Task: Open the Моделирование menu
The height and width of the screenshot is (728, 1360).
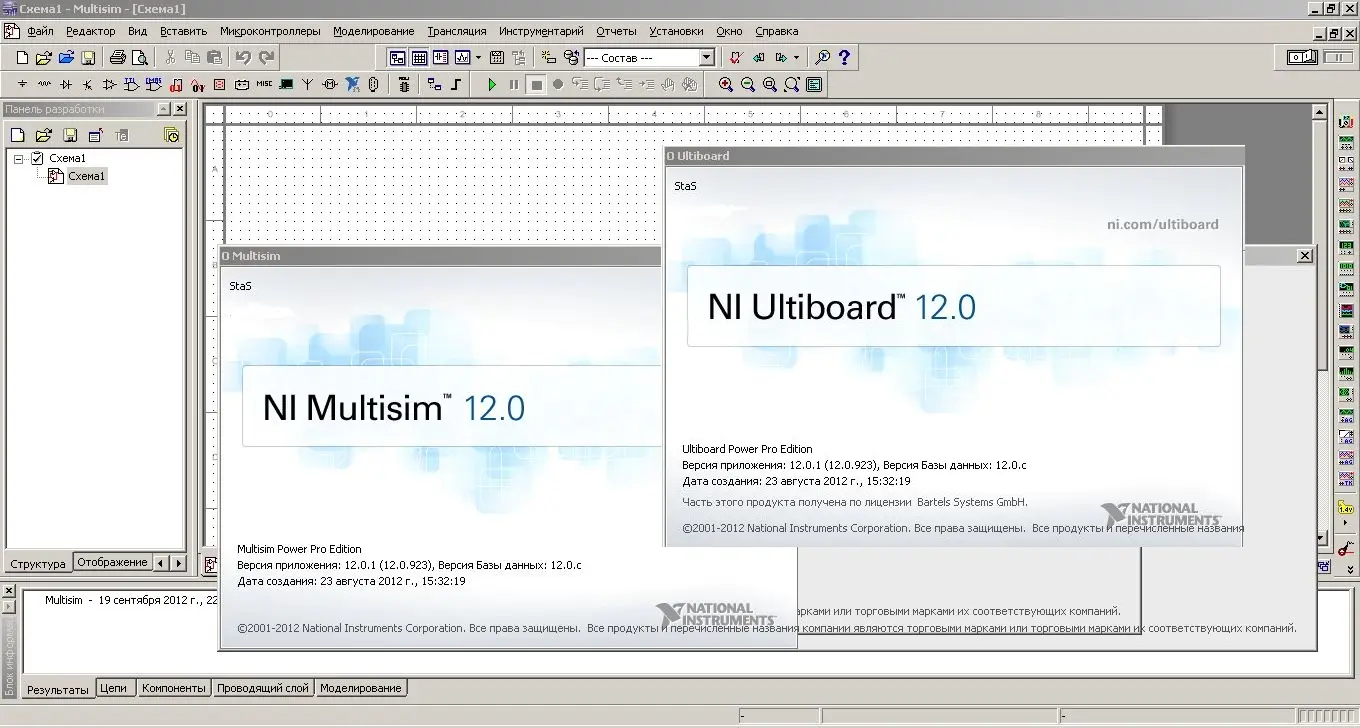Action: (x=374, y=31)
